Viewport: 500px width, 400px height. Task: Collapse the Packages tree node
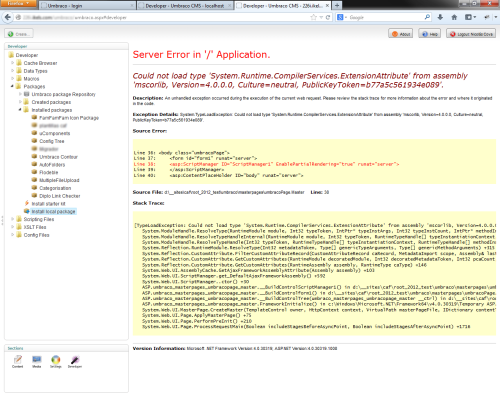[x=13, y=86]
